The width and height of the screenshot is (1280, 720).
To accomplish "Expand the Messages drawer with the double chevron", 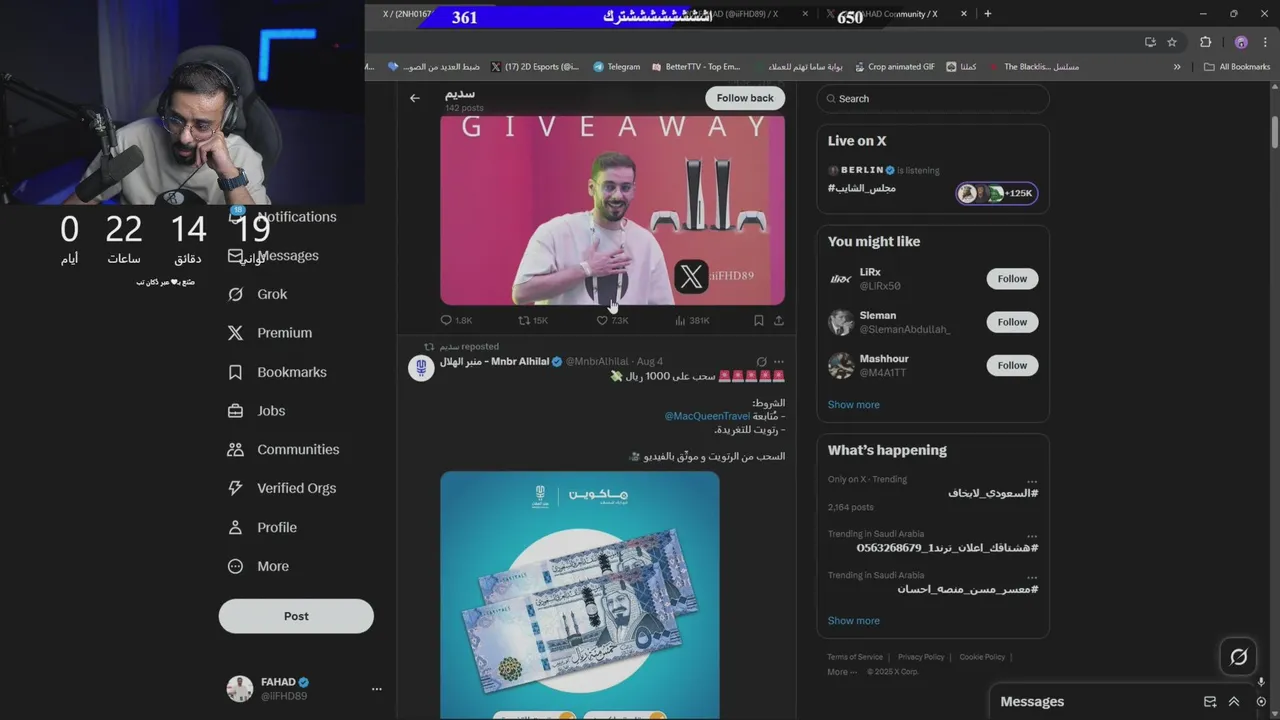I will [x=1234, y=702].
